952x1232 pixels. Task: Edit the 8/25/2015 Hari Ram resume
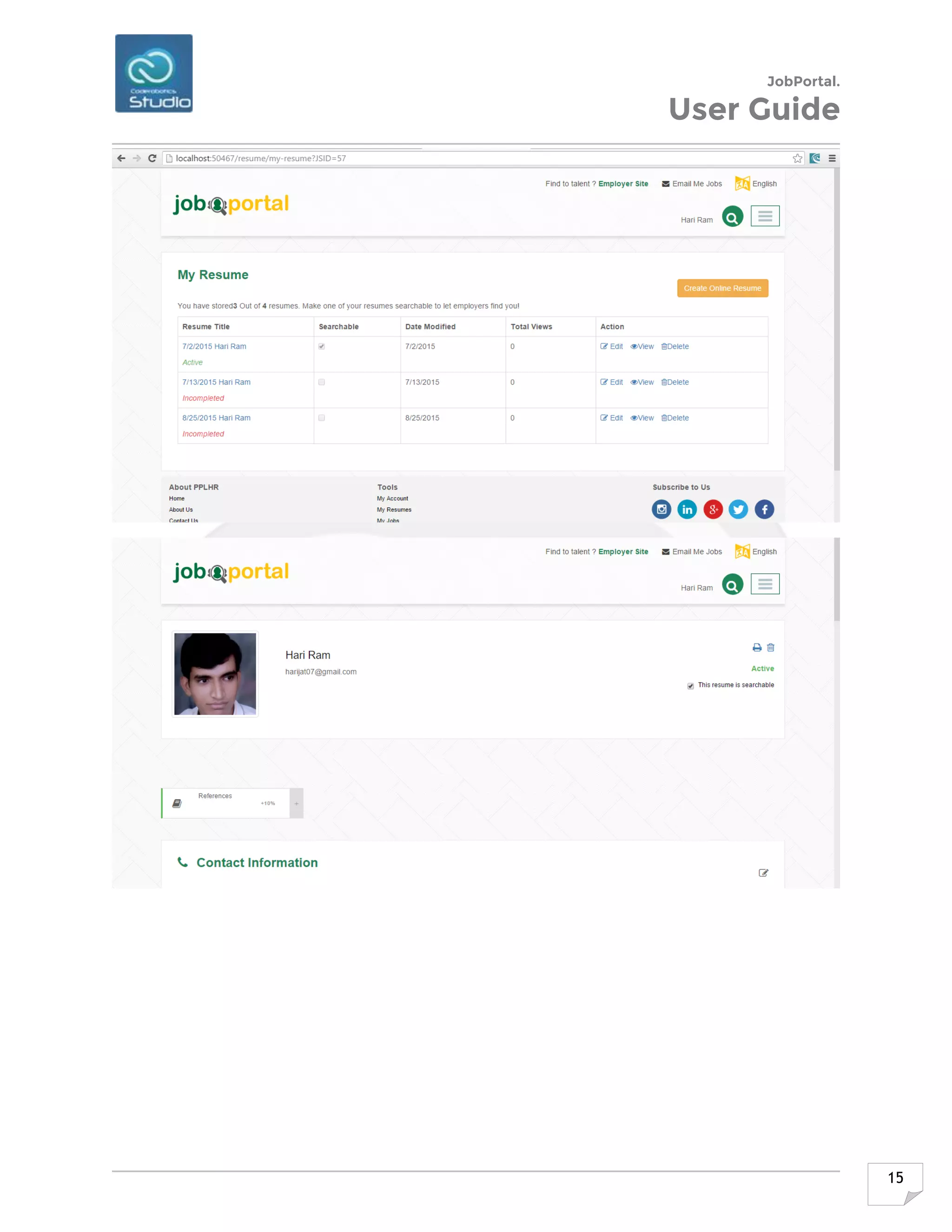click(611, 418)
